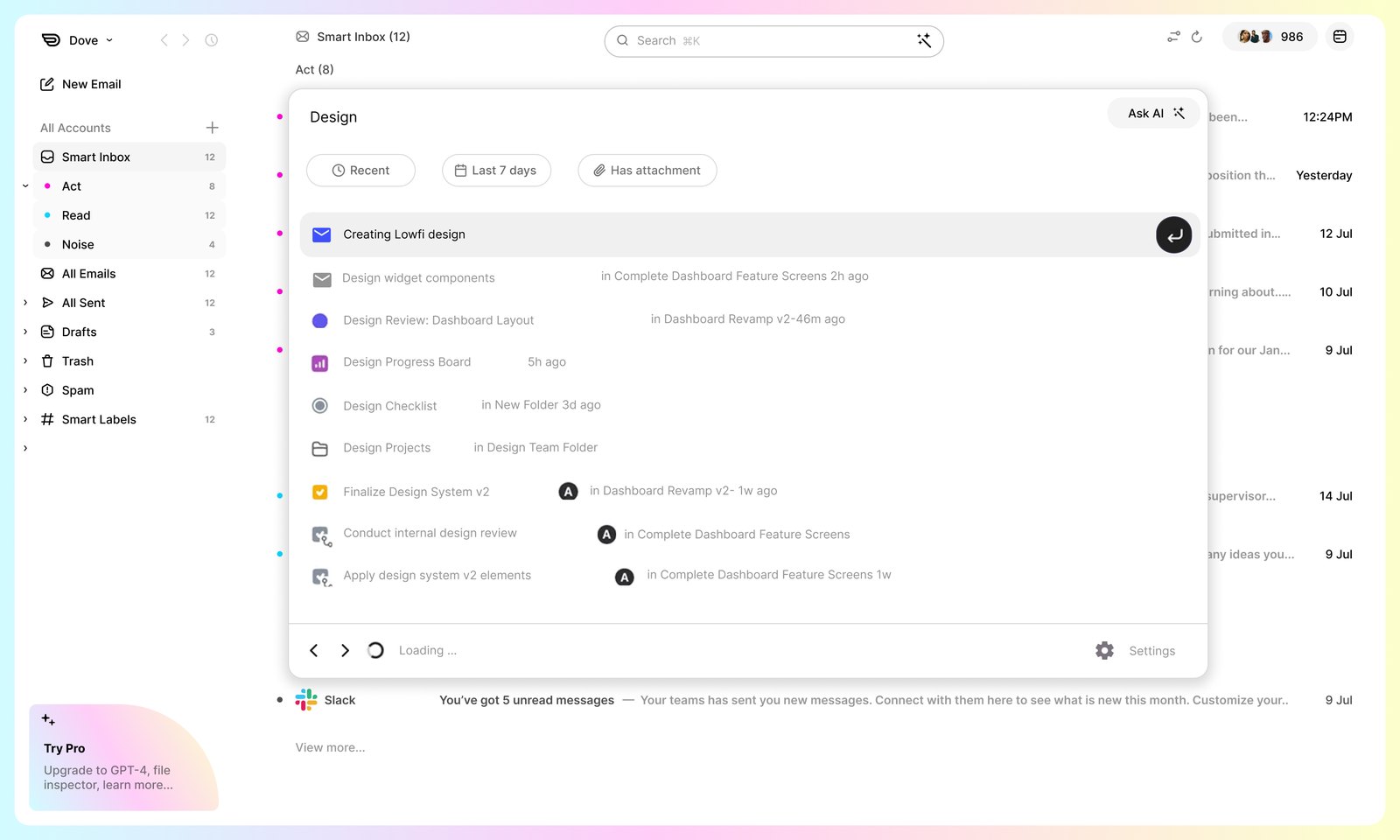Refresh inbox with reload icon
Viewport: 1400px width, 840px height.
tap(1197, 37)
